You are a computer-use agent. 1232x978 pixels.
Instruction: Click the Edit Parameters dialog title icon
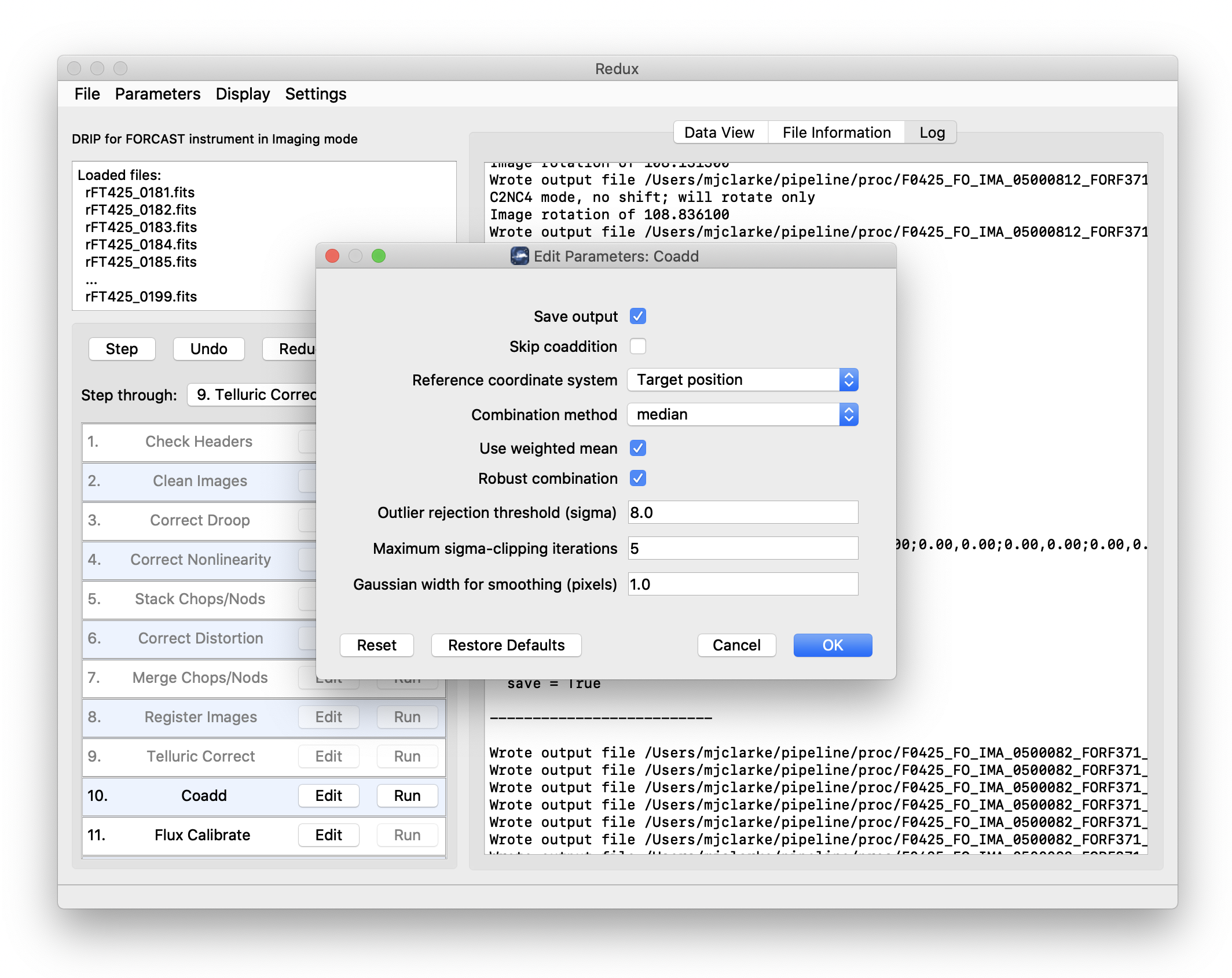point(519,256)
